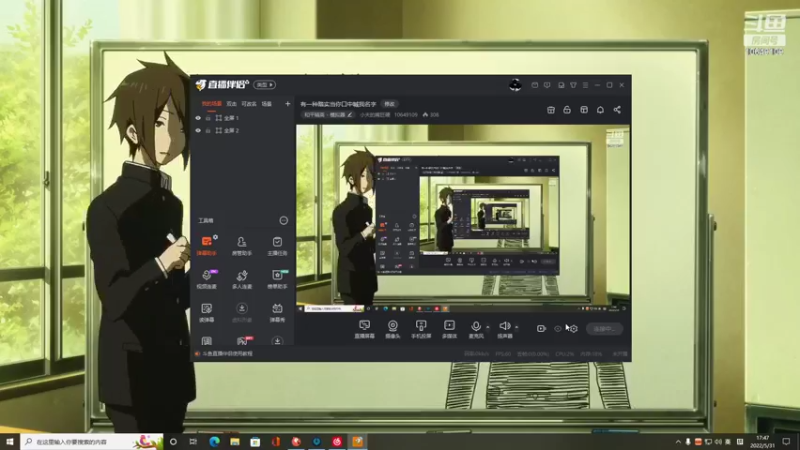
Task: Add a camera source (摄像头)
Action: coord(393,329)
